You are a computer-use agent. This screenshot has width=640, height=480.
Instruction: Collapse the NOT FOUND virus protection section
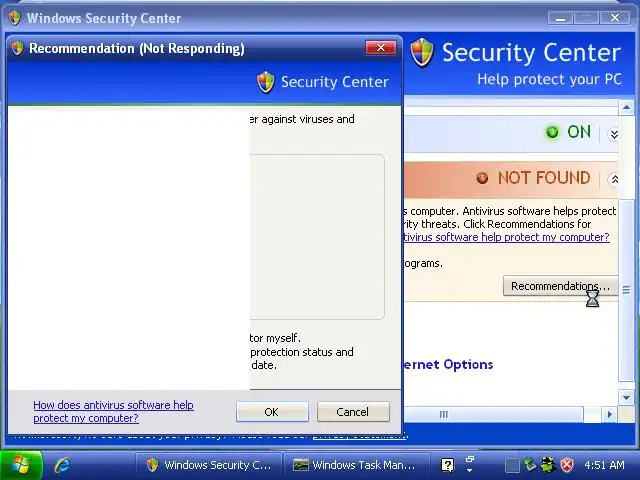tap(614, 179)
